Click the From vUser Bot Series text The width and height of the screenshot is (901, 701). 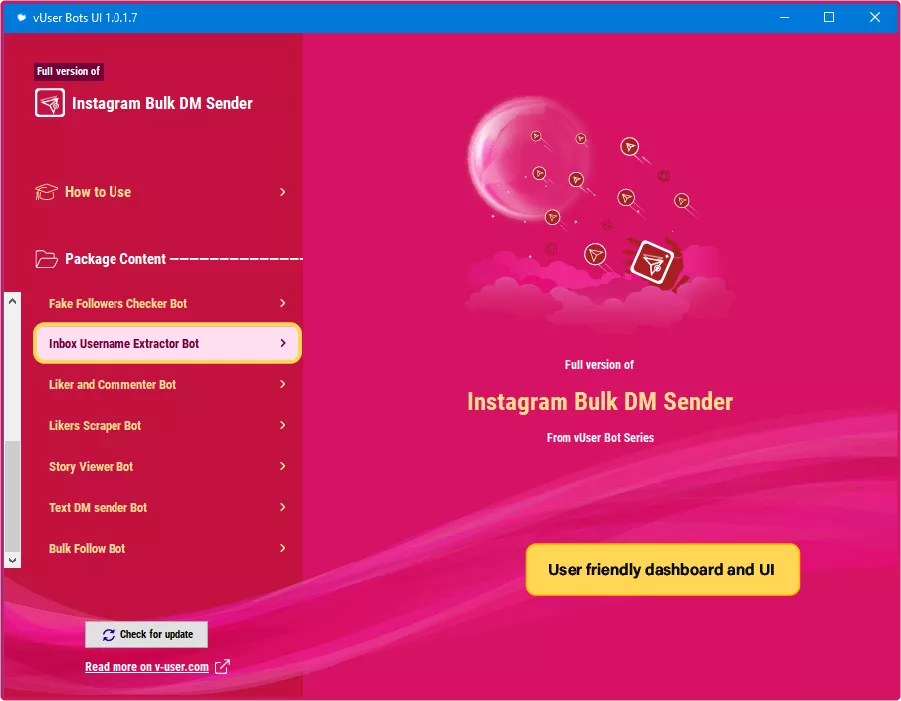600,438
